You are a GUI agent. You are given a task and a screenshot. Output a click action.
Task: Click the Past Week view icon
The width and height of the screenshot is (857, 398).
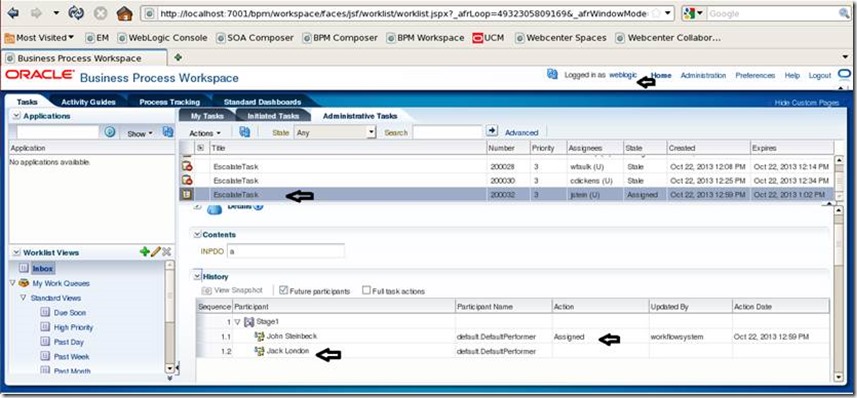46,356
